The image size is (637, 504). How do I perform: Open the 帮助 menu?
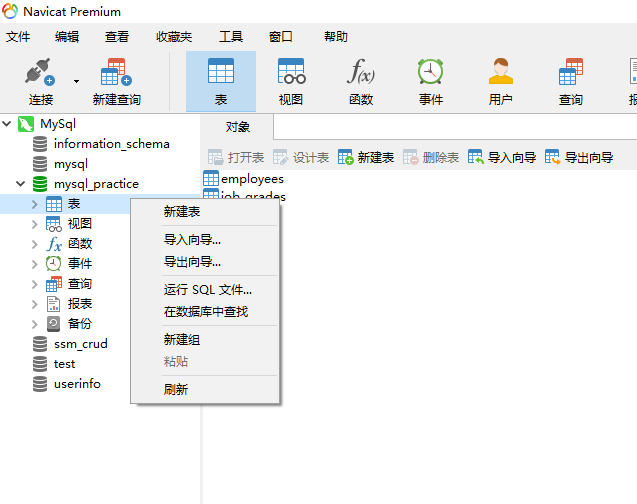336,37
